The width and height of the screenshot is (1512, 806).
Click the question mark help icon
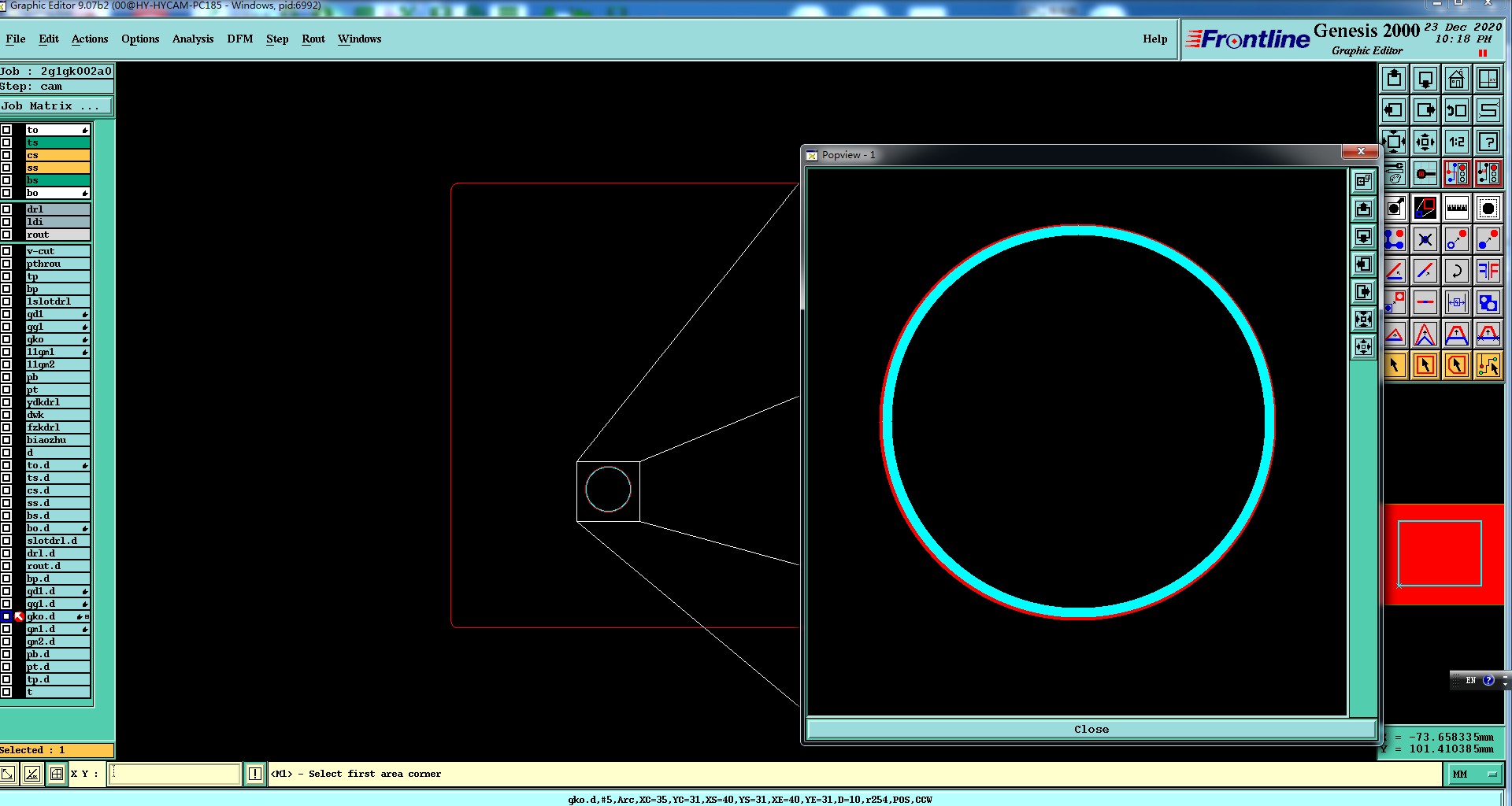click(x=1488, y=142)
